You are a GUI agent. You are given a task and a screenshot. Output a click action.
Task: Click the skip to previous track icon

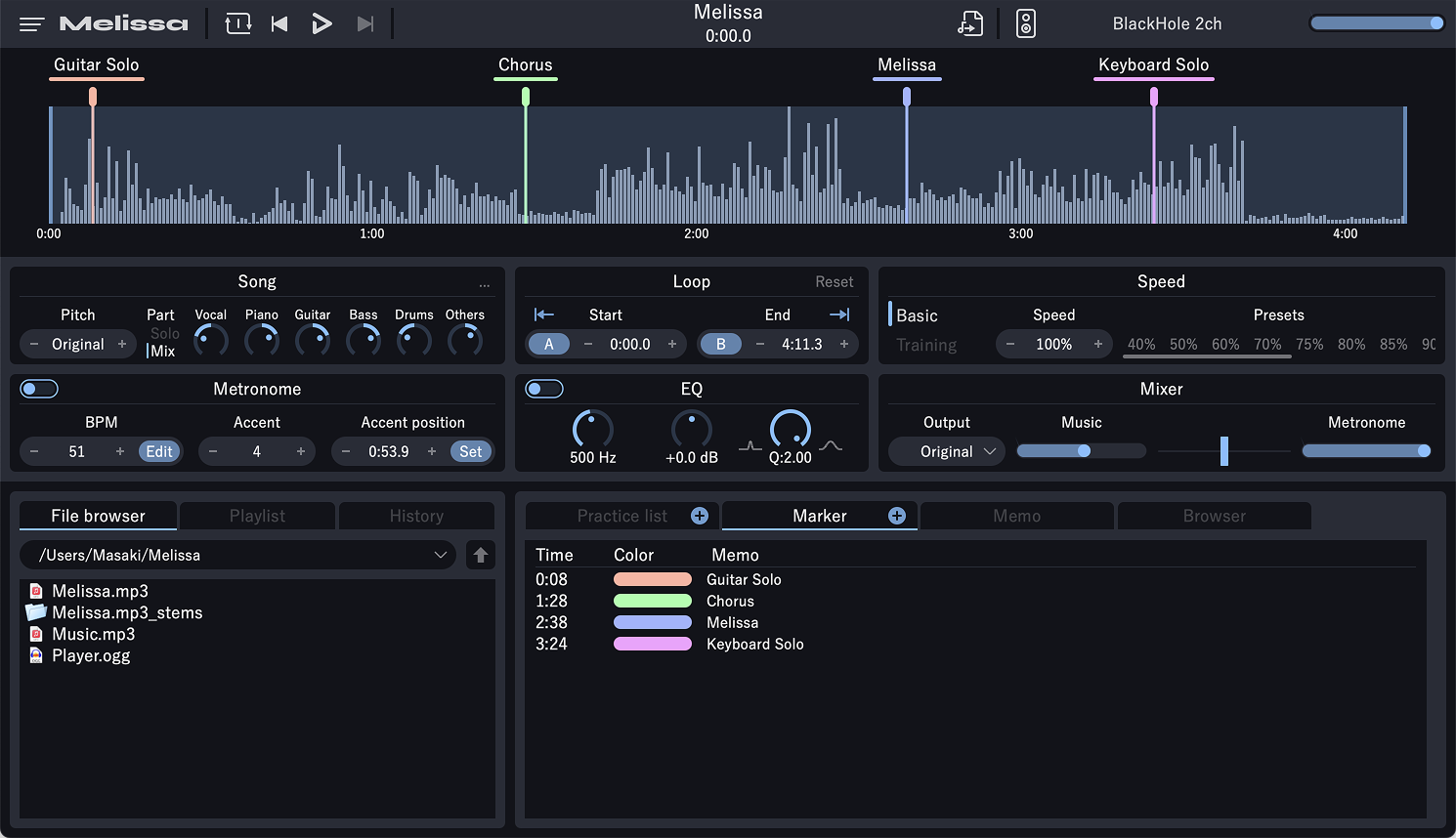click(279, 23)
